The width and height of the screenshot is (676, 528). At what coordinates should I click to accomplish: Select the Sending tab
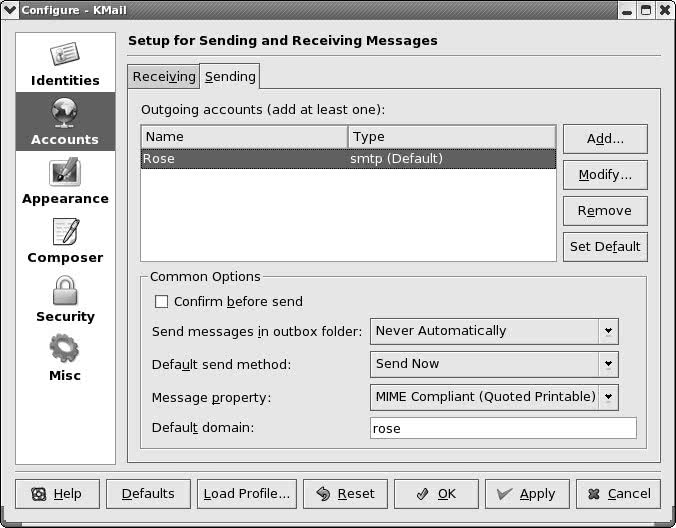(230, 77)
